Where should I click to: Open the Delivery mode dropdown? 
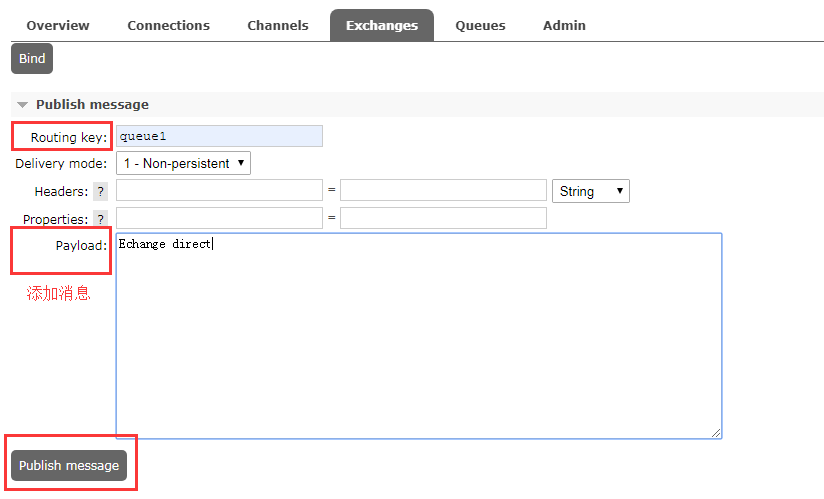pos(183,163)
